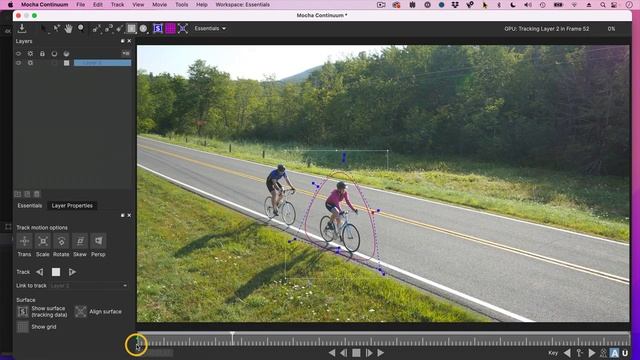The width and height of the screenshot is (640, 360).
Task: Toggle Trans track motion option
Action: (24, 241)
